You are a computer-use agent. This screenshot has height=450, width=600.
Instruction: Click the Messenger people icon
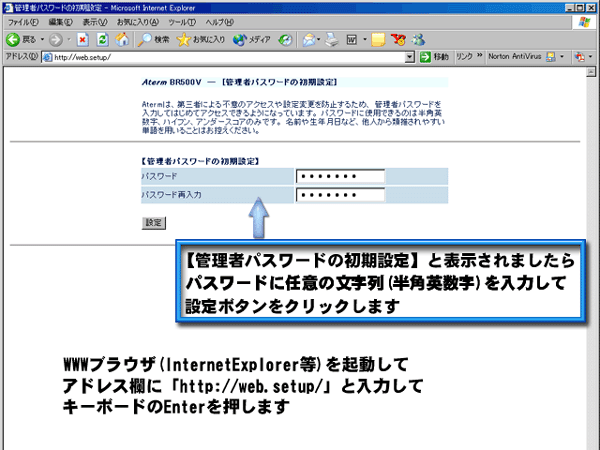(418, 39)
